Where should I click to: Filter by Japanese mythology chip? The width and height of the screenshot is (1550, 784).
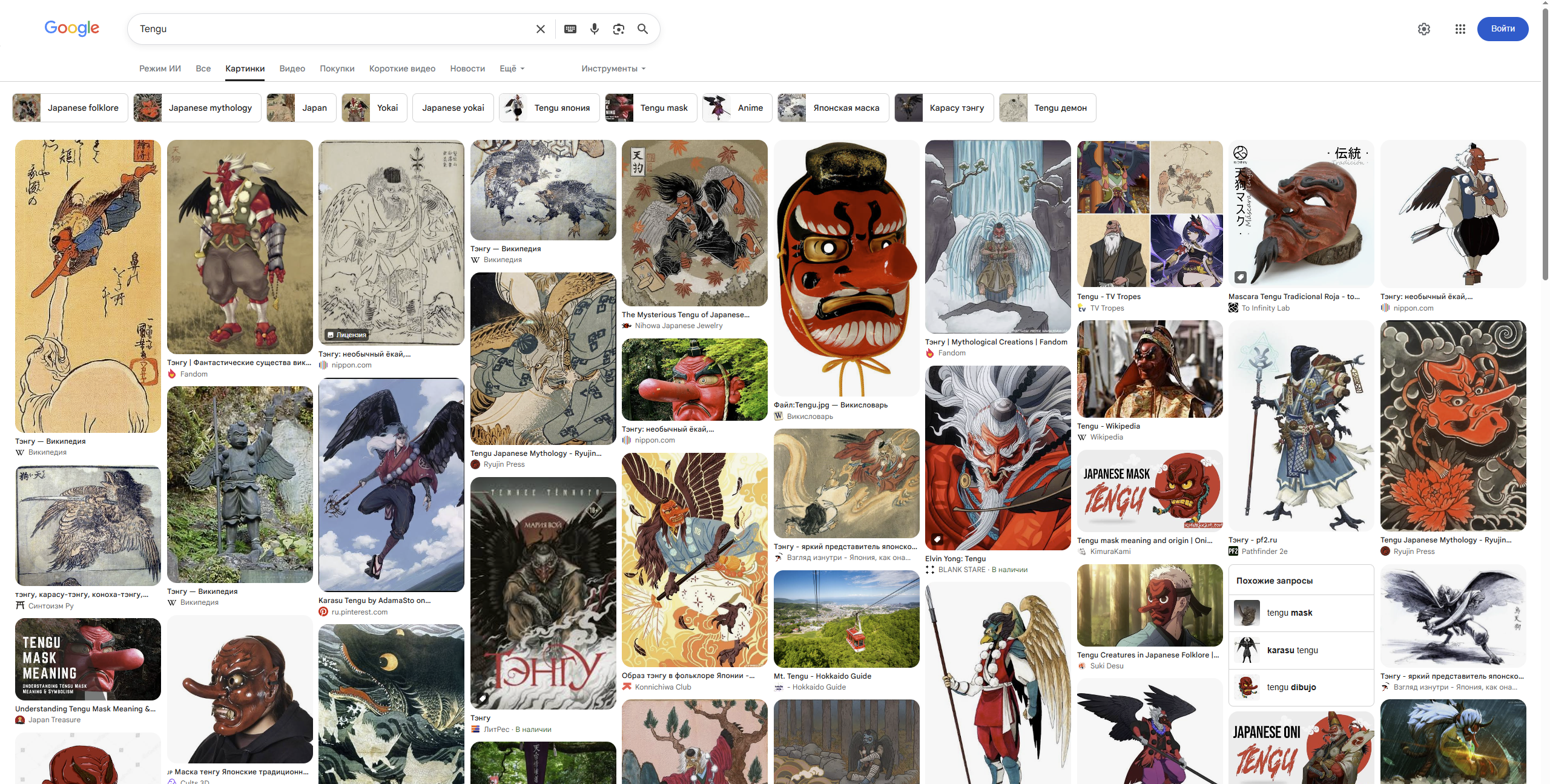coord(197,108)
